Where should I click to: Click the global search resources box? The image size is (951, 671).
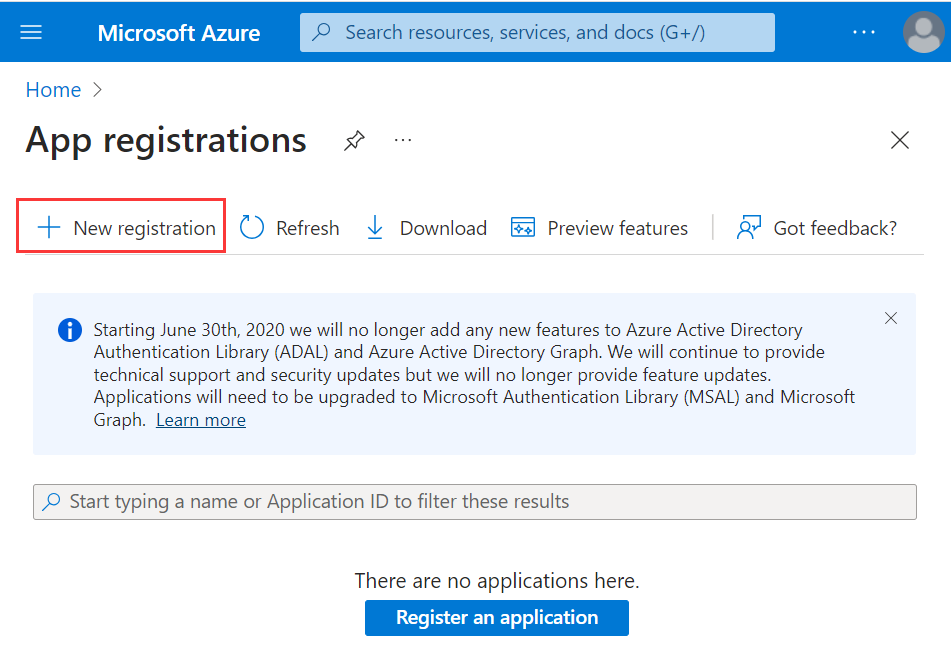click(537, 32)
